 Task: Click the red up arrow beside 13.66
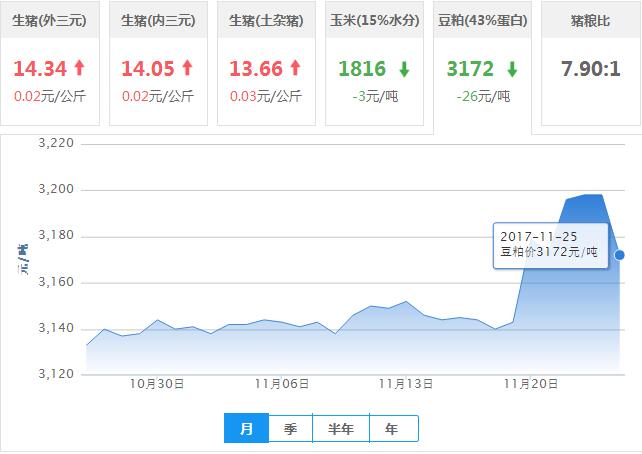[296, 68]
